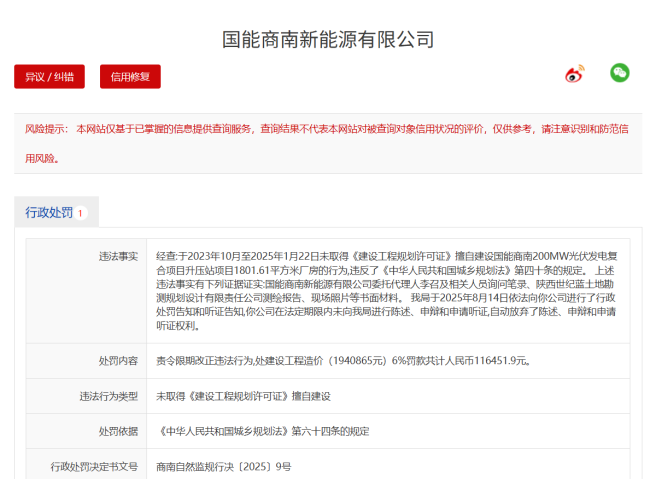
Task: Select the 行政处罚决定书文号 row label
Action: [x=94, y=467]
